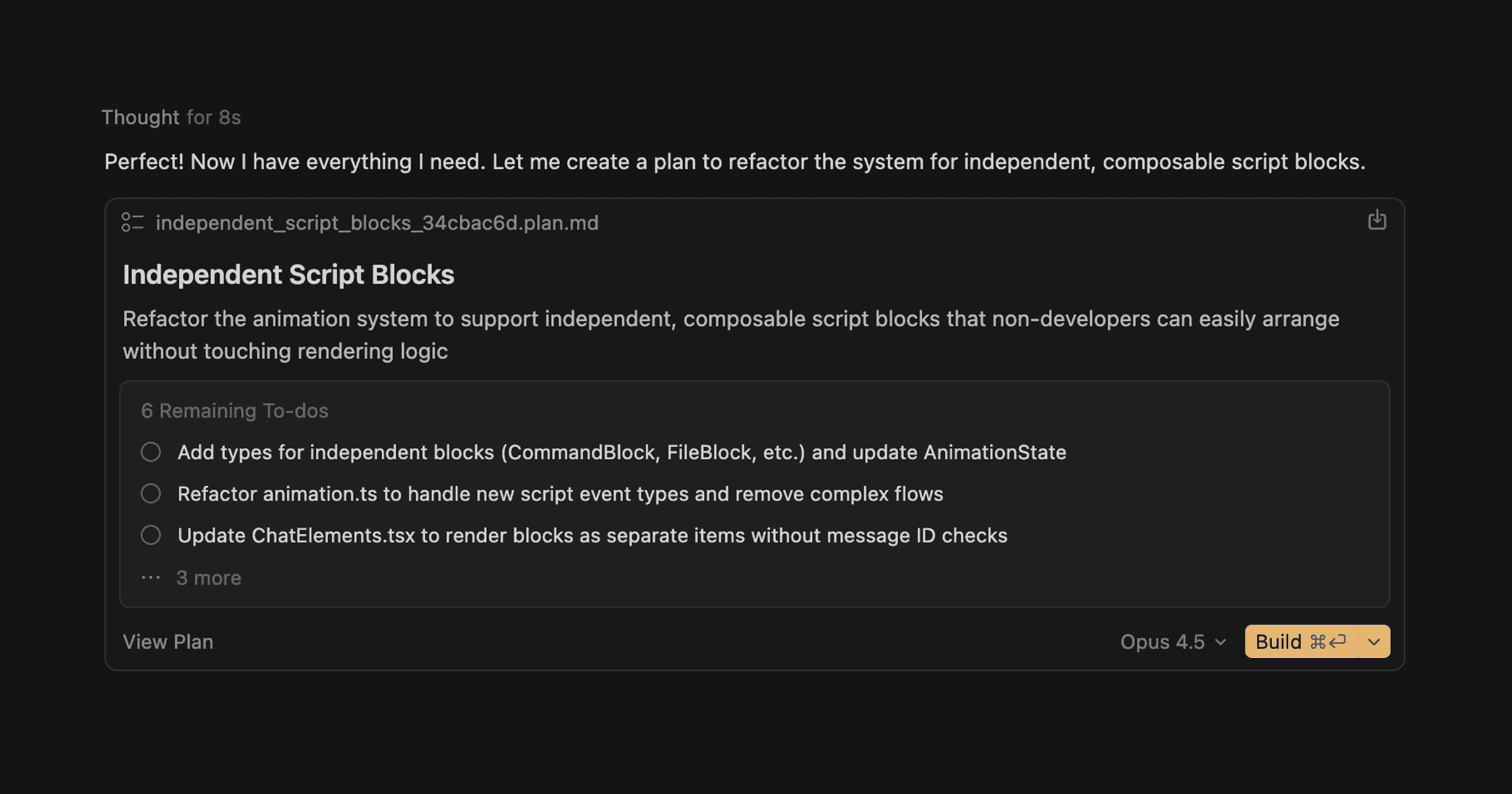Check off the "Update ChatElements.tsx" to-do
Viewport: 1512px width, 794px height.
151,535
